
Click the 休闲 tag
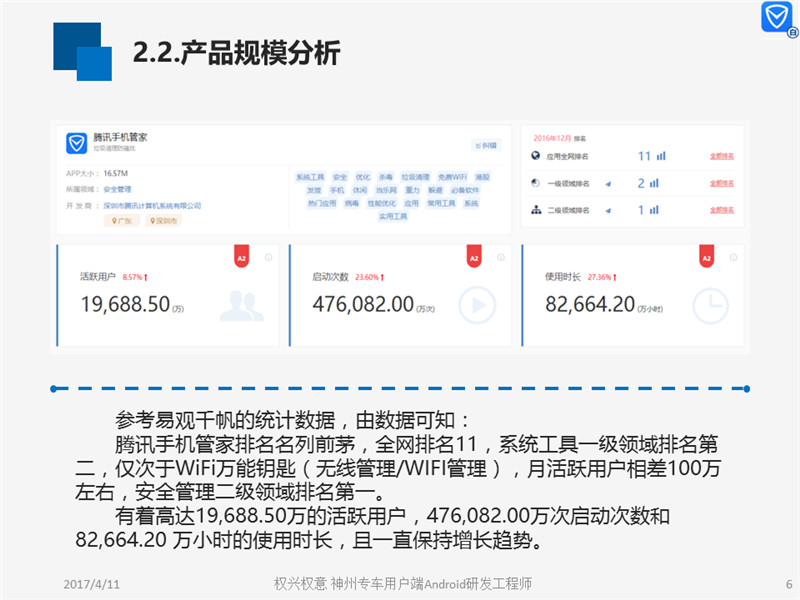360,190
